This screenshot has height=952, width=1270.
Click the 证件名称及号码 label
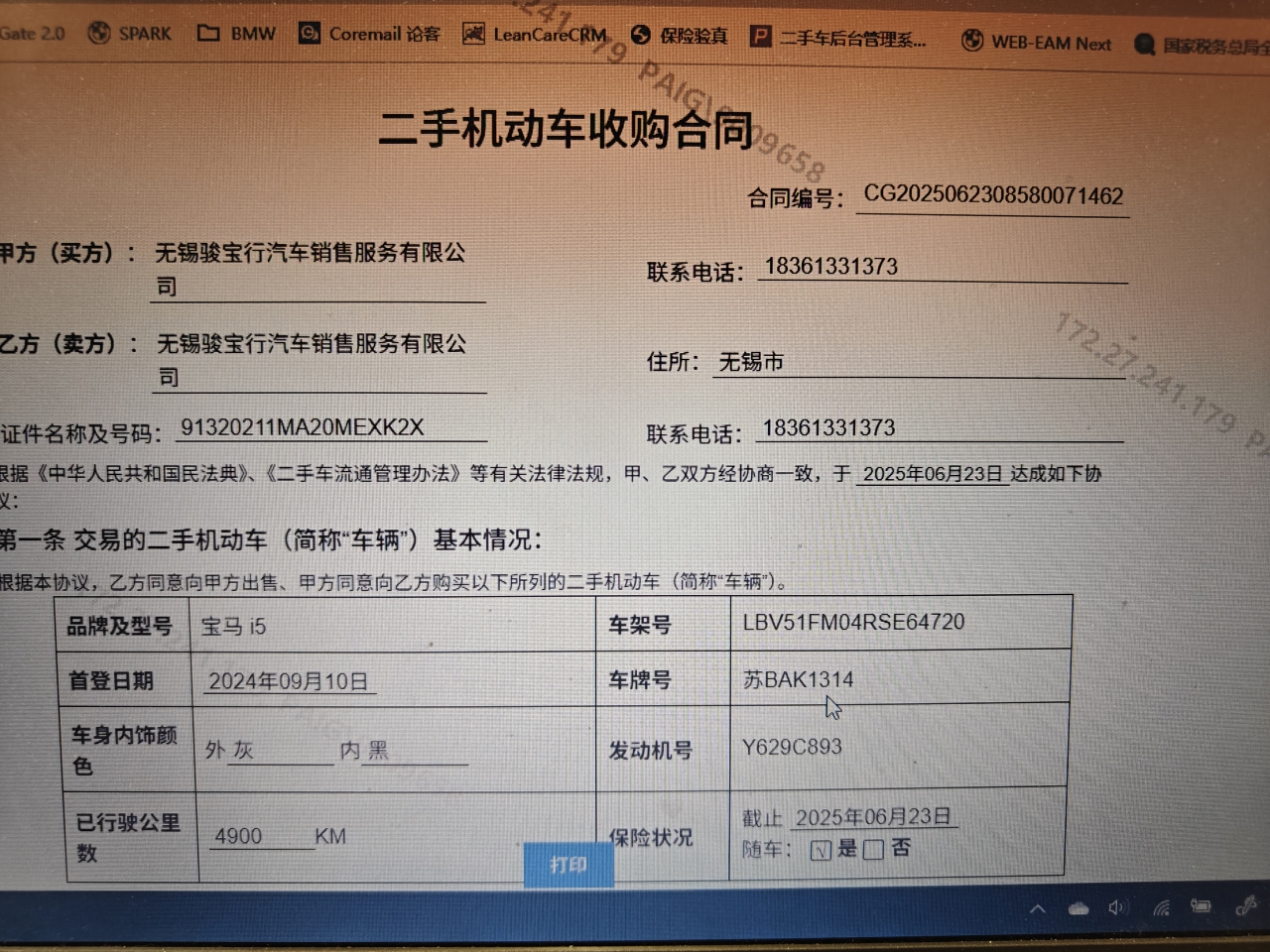pyautogui.click(x=81, y=434)
